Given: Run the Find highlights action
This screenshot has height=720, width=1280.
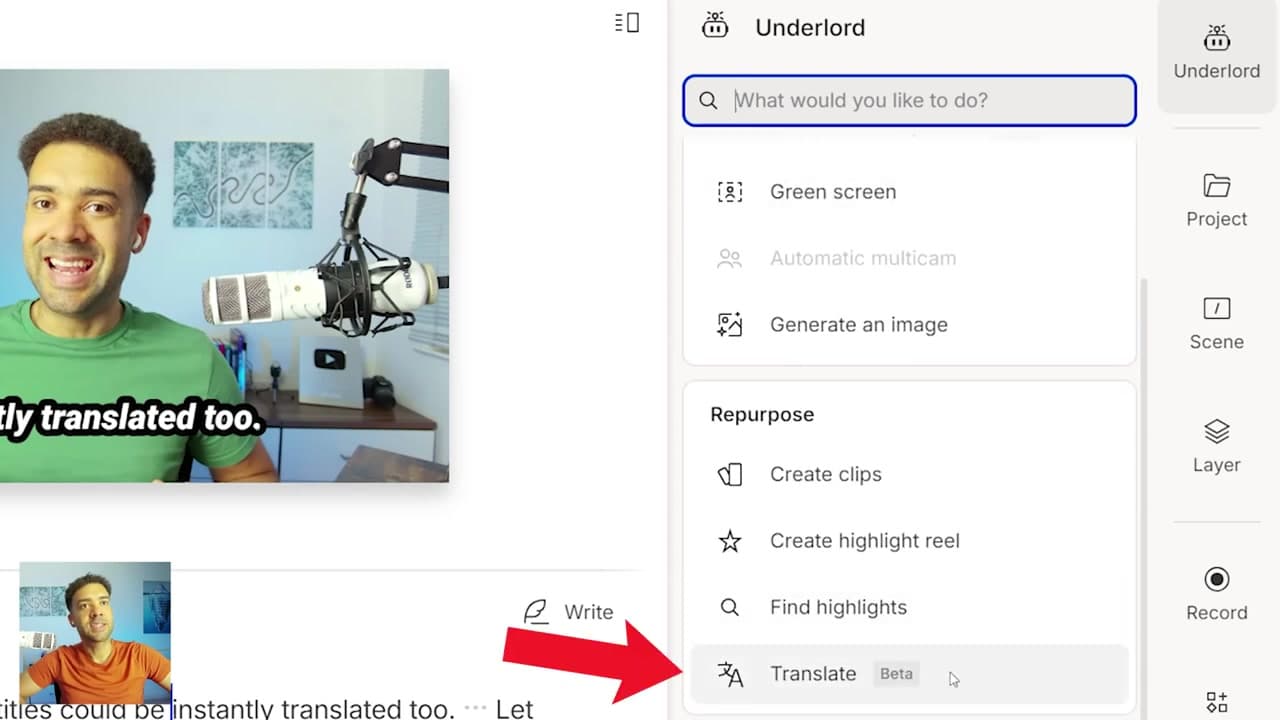Looking at the screenshot, I should point(909,608).
